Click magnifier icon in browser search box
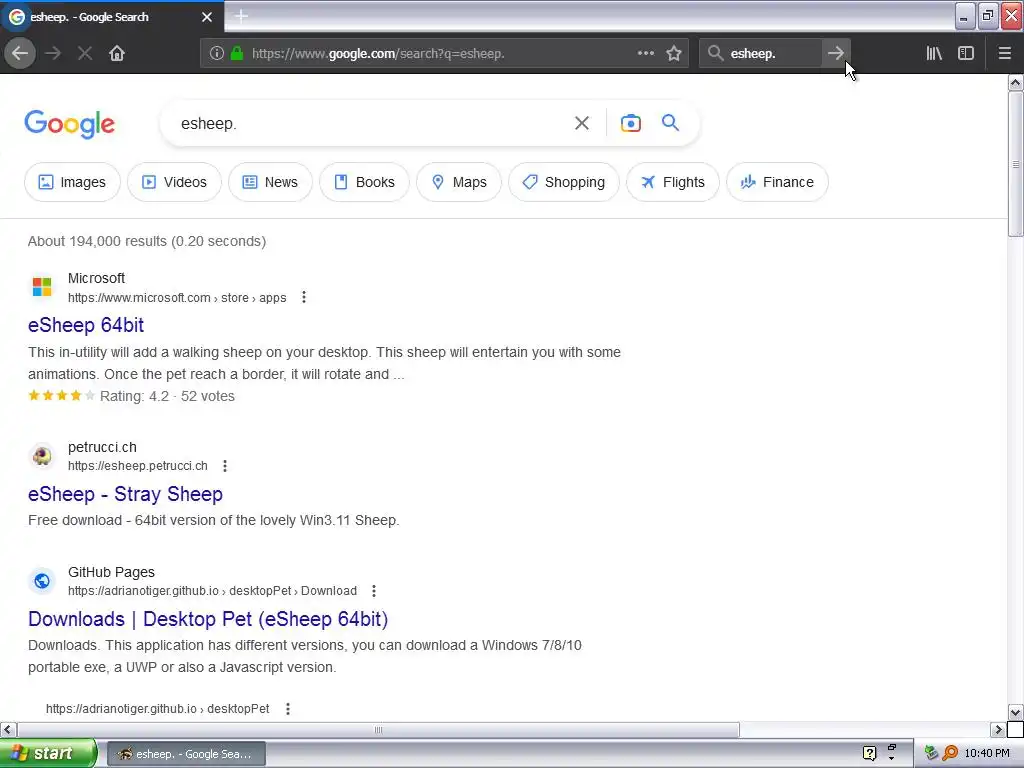1024x768 pixels. [x=716, y=54]
